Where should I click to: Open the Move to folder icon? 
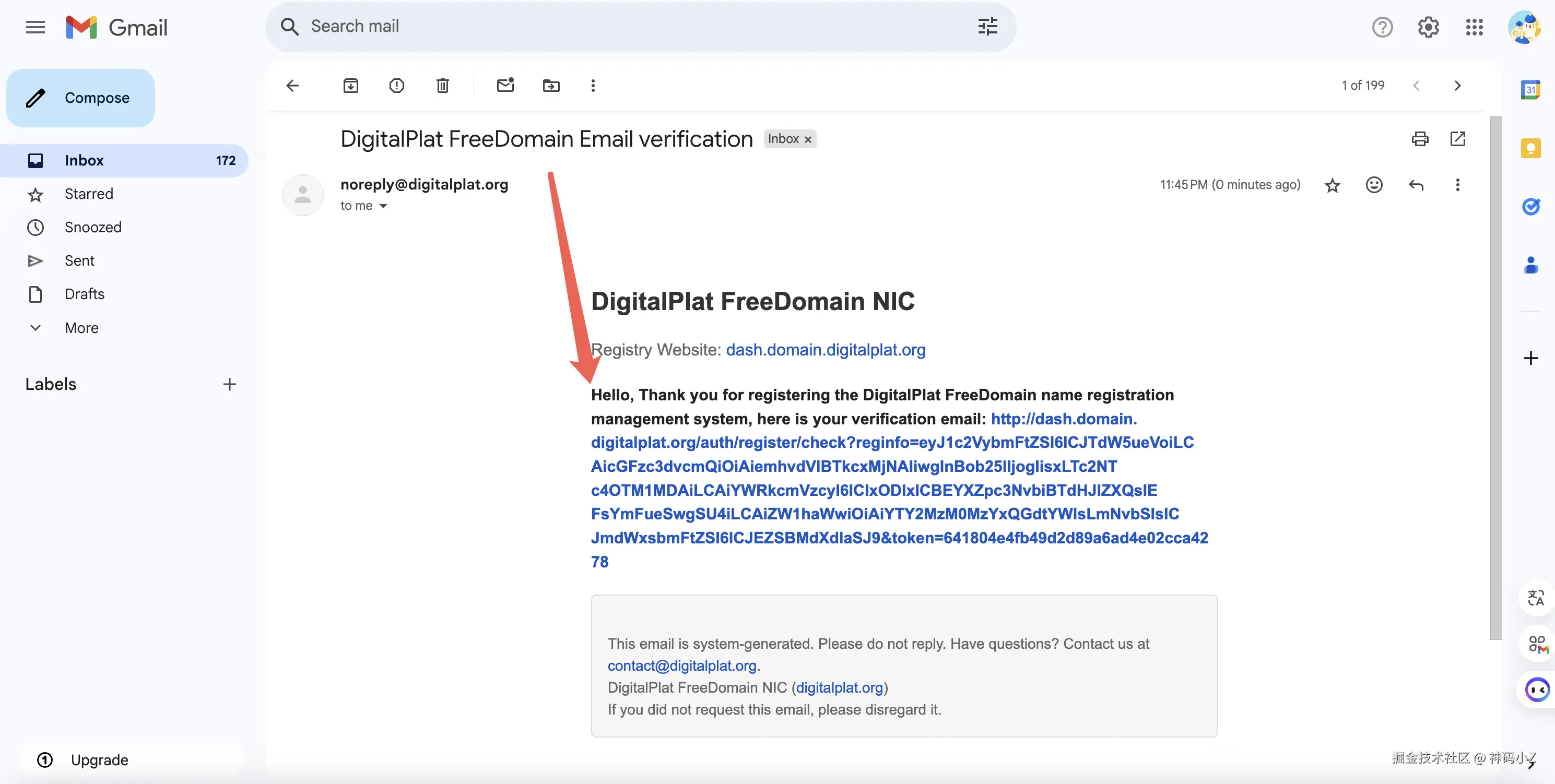pos(550,86)
